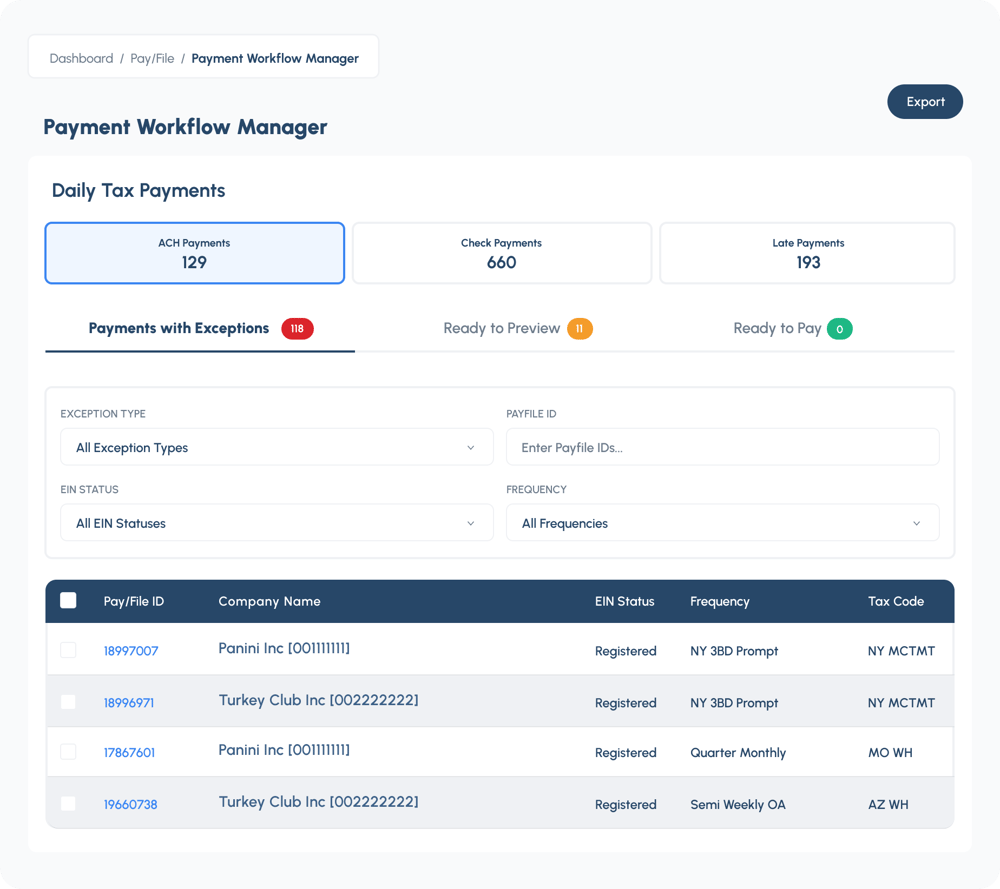1000x889 pixels.
Task: Expand the All Exception Types dropdown
Action: 277,447
